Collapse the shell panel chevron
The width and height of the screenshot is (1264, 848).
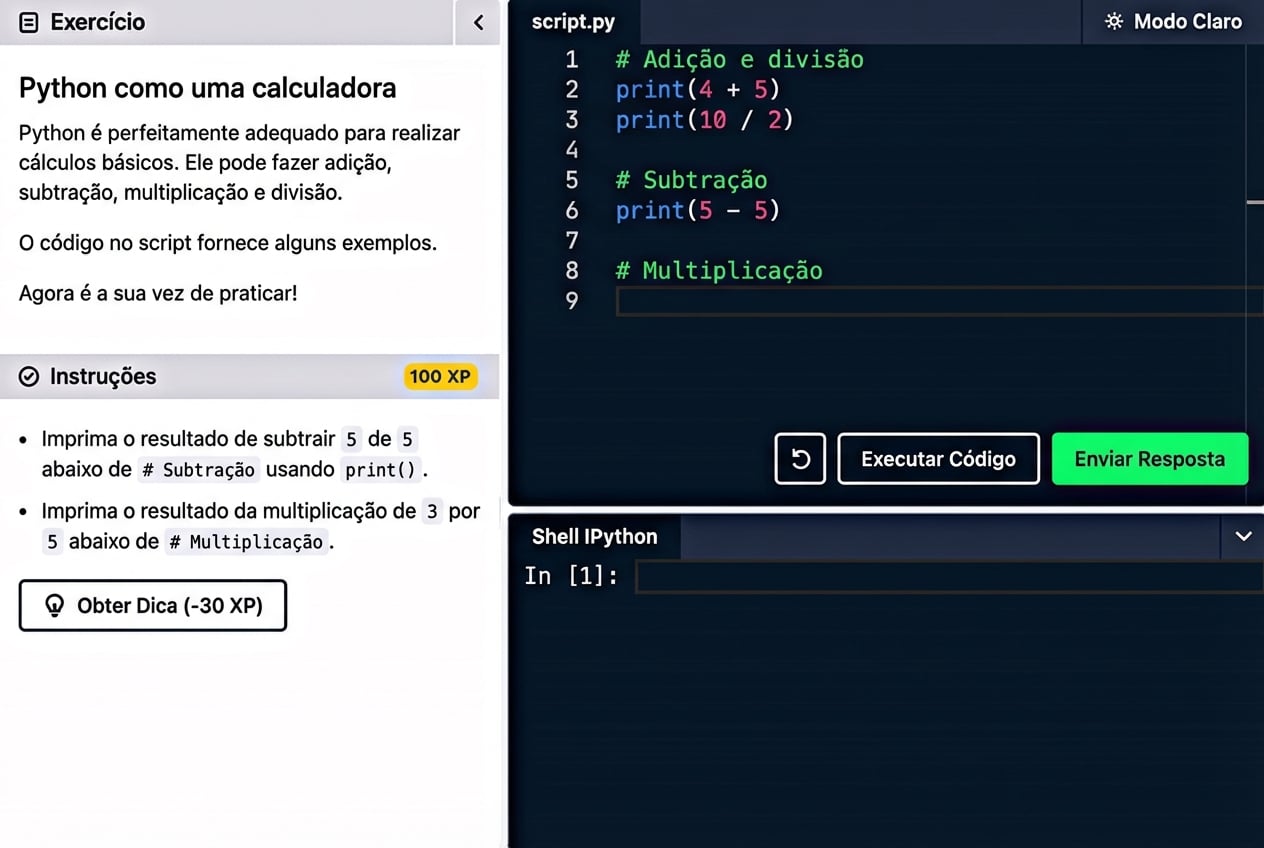[1243, 537]
